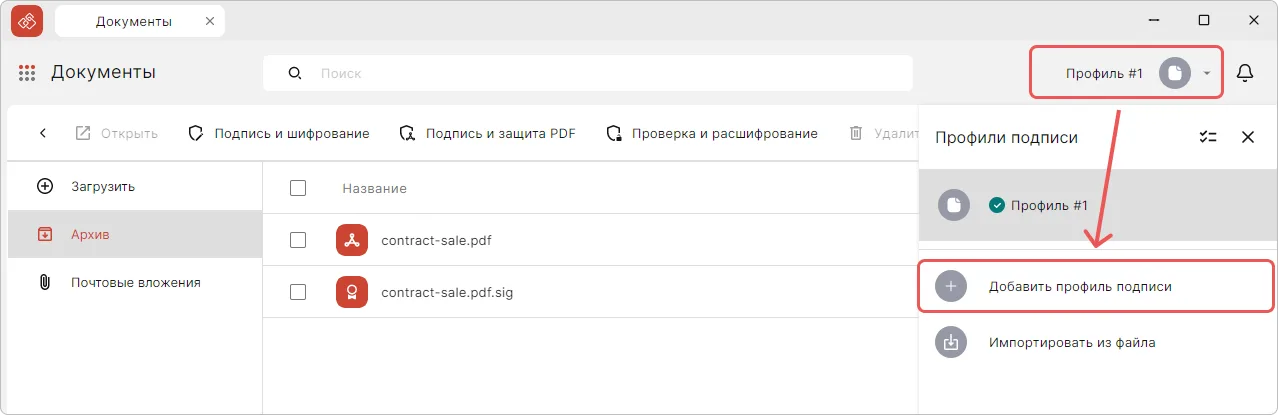Click the Документы page heading
The height and width of the screenshot is (415, 1278).
103,72
